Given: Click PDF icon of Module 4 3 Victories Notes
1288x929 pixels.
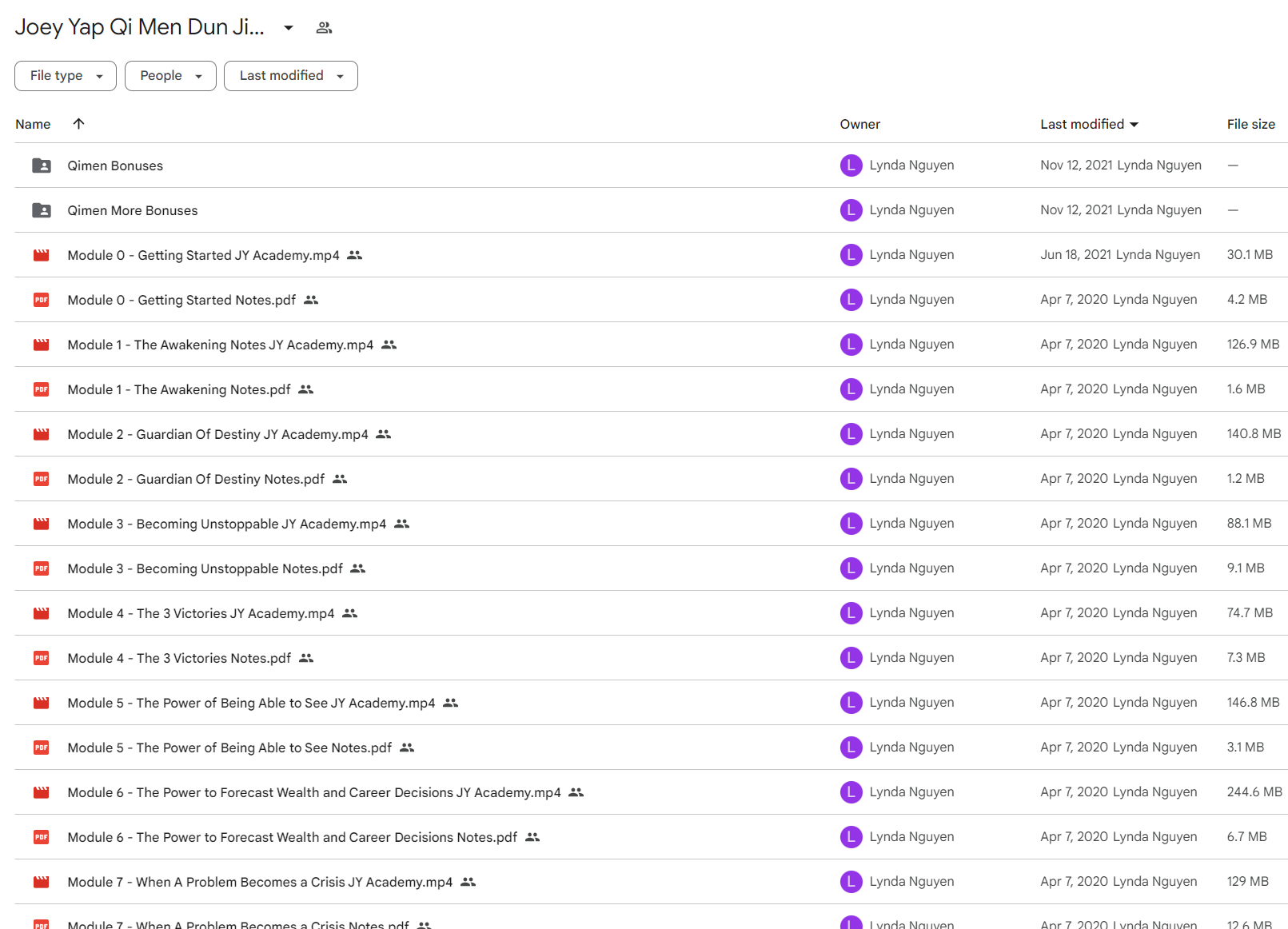Looking at the screenshot, I should [x=42, y=658].
